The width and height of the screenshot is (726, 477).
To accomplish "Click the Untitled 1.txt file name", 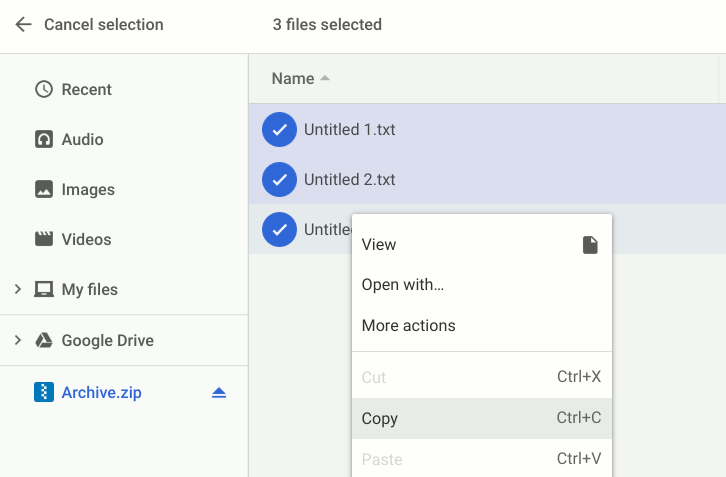I will tap(350, 129).
